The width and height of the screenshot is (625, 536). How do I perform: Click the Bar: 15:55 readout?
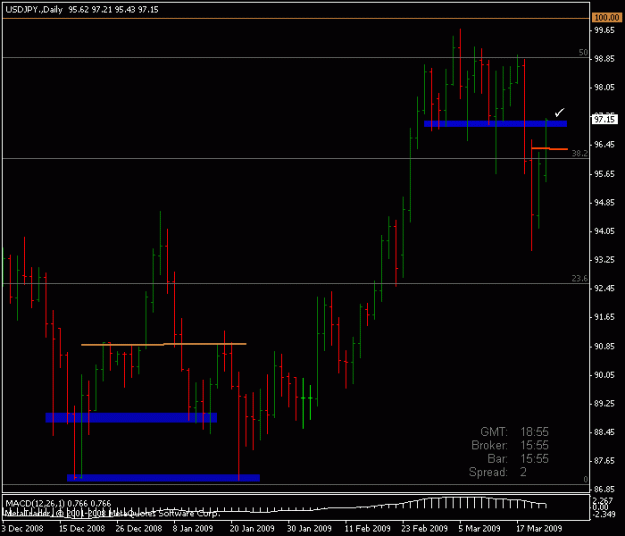(x=518, y=459)
